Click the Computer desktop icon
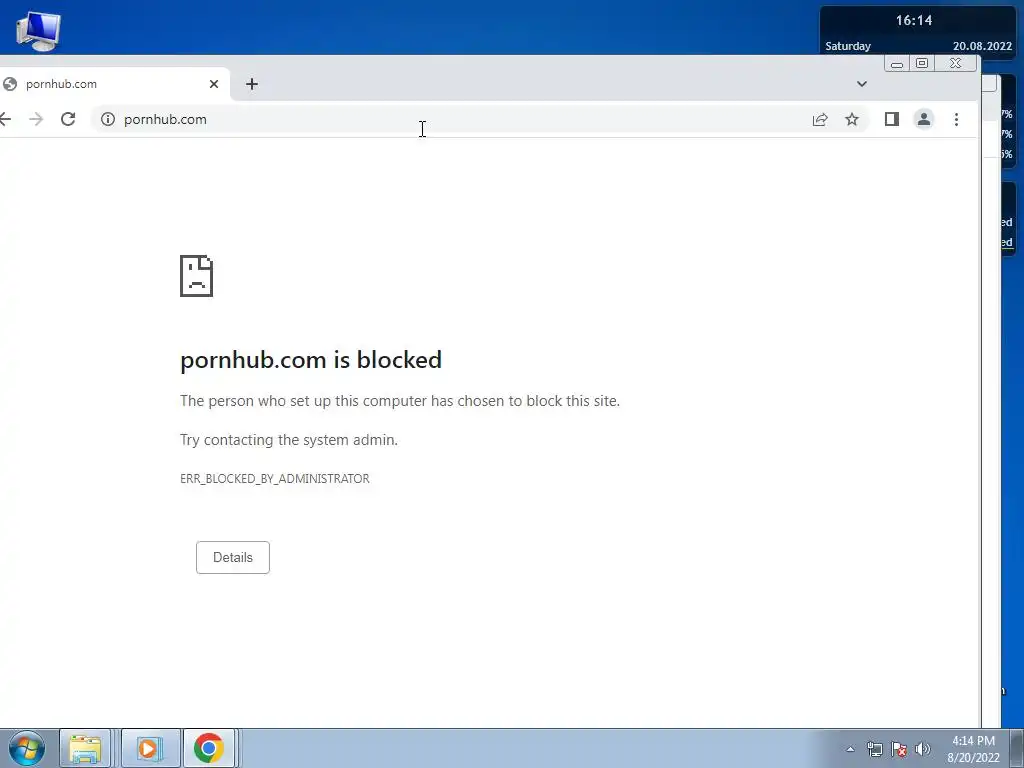 click(38, 31)
